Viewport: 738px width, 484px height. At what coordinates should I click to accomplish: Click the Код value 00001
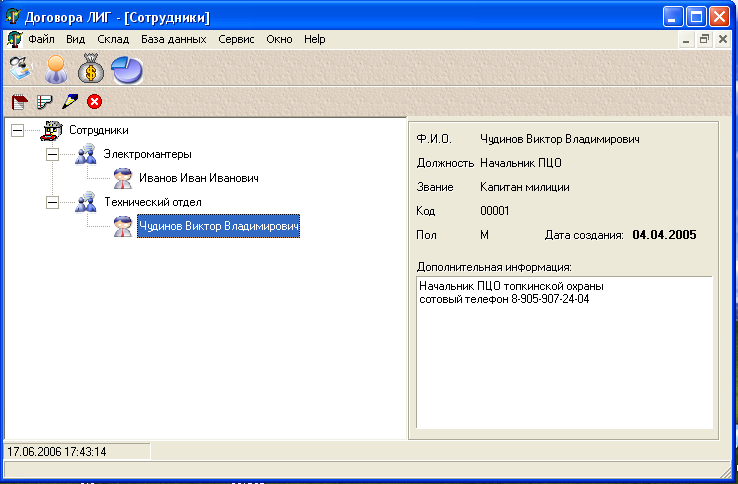[x=494, y=210]
